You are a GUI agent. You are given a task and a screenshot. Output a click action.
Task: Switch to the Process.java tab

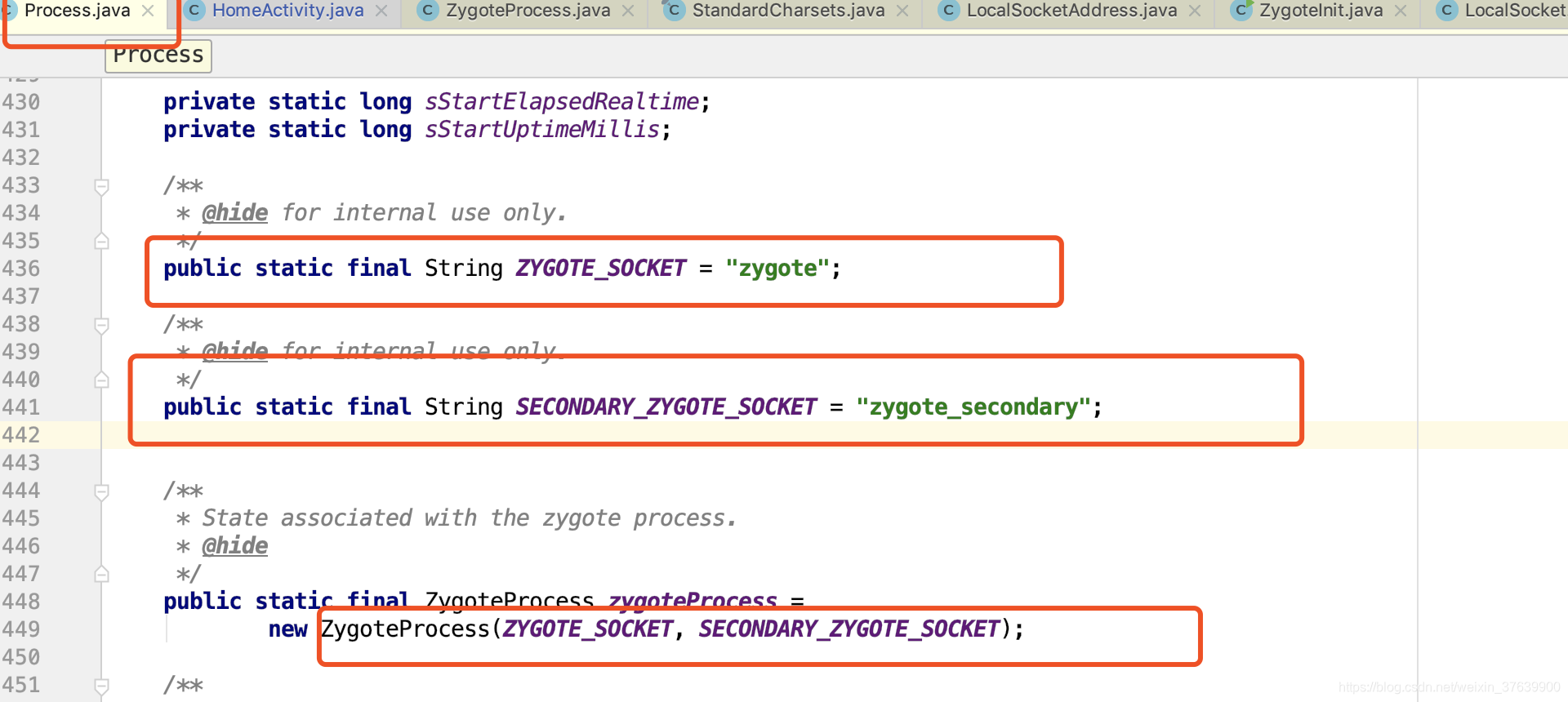tap(77, 11)
